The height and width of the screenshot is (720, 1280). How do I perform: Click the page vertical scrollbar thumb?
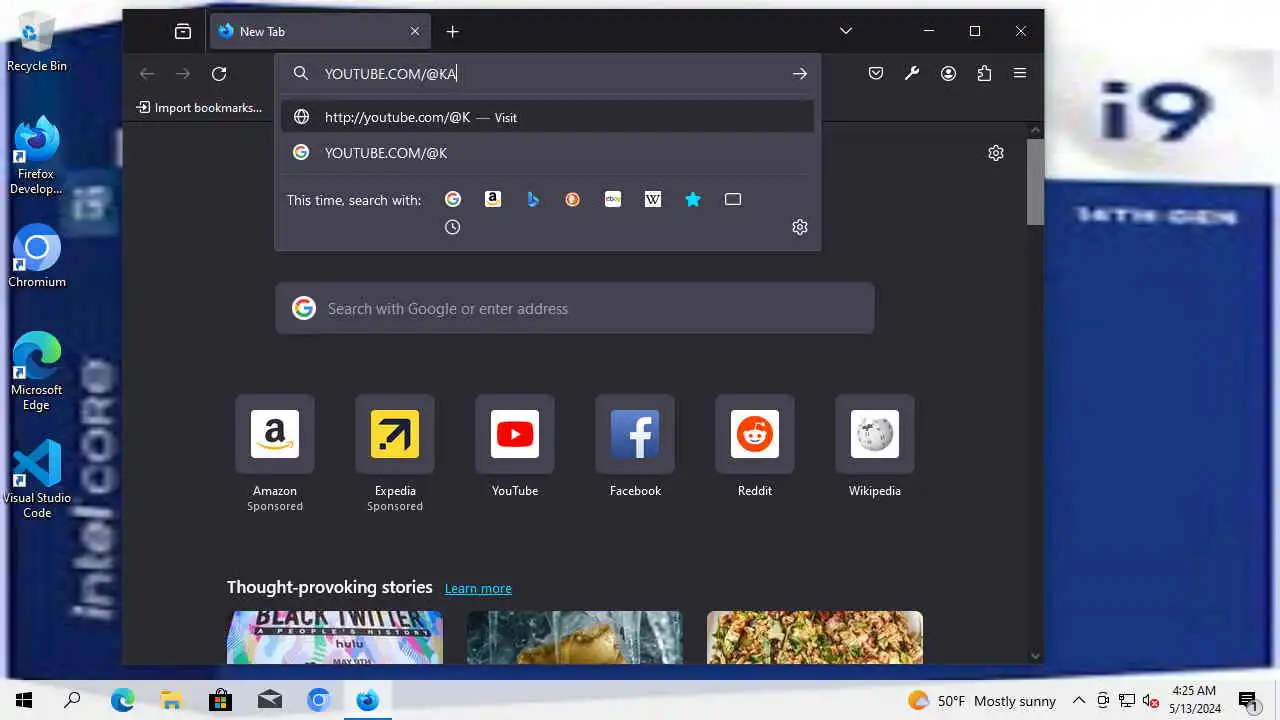click(x=1036, y=182)
